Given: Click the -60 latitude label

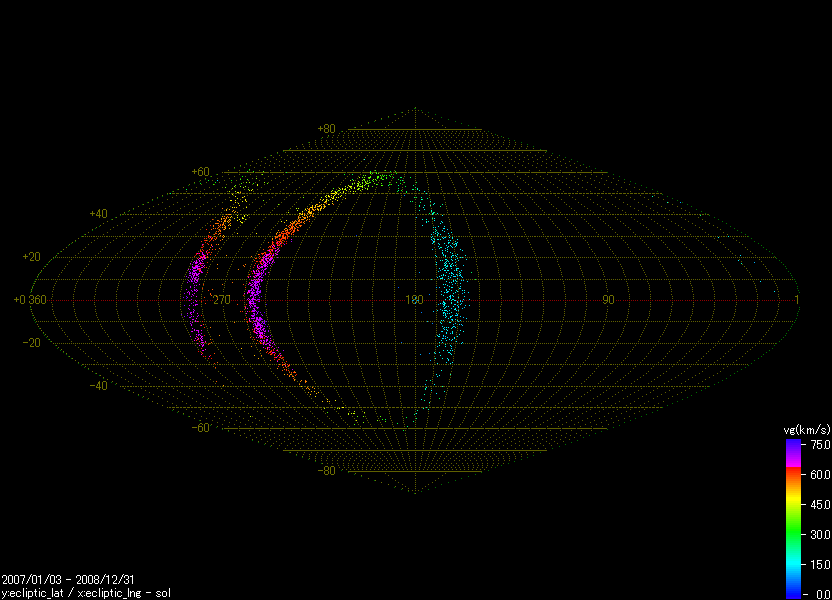Looking at the screenshot, I should (200, 428).
